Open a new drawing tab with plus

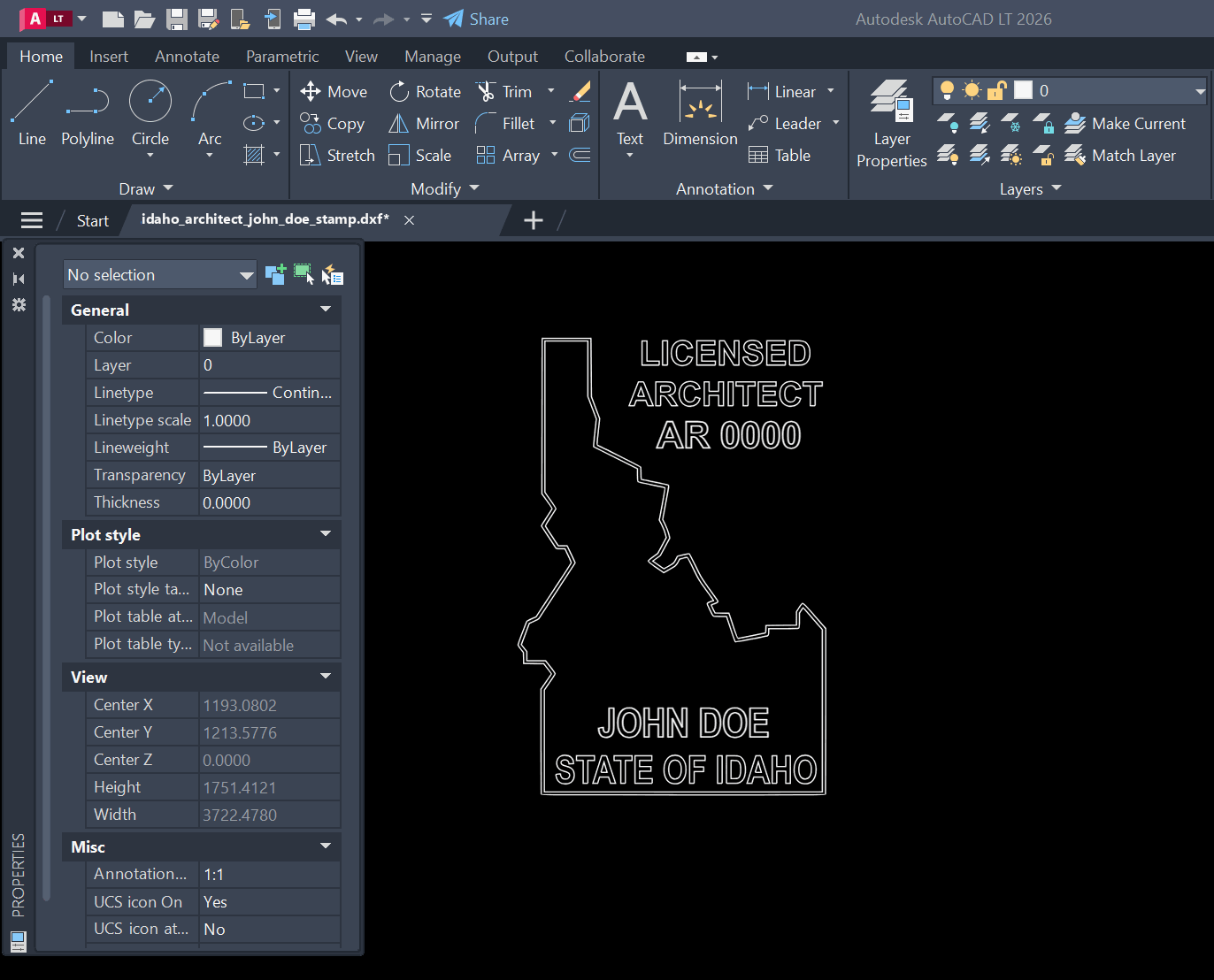(x=533, y=220)
